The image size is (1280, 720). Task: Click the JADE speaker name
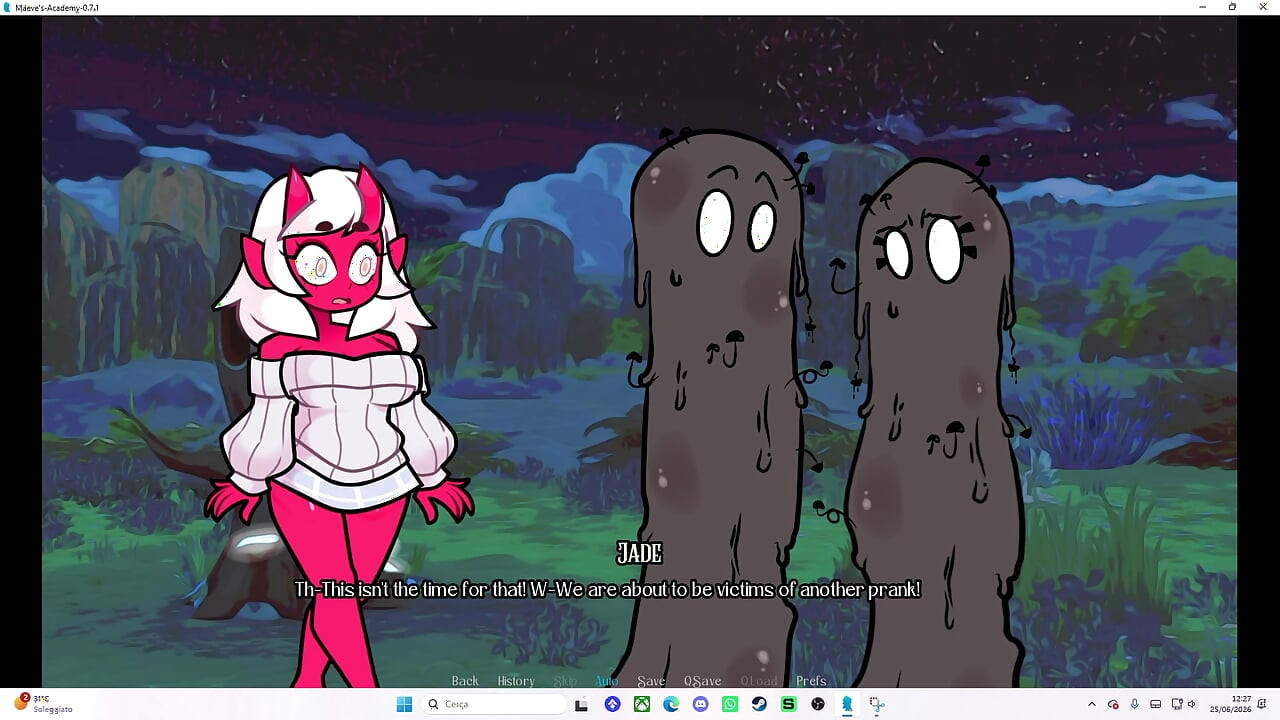(640, 553)
